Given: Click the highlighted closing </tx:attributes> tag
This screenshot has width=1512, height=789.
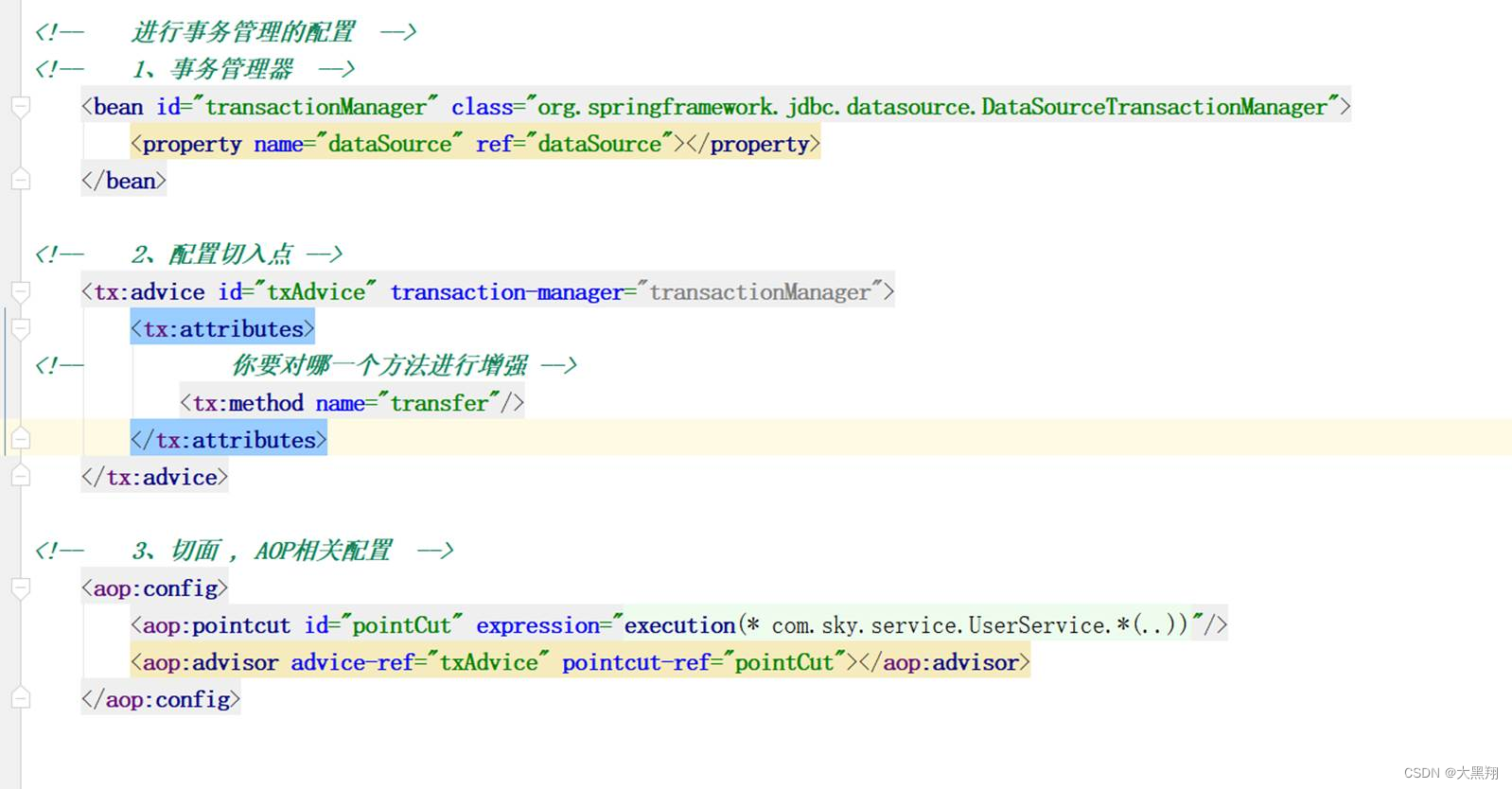Looking at the screenshot, I should tap(229, 440).
